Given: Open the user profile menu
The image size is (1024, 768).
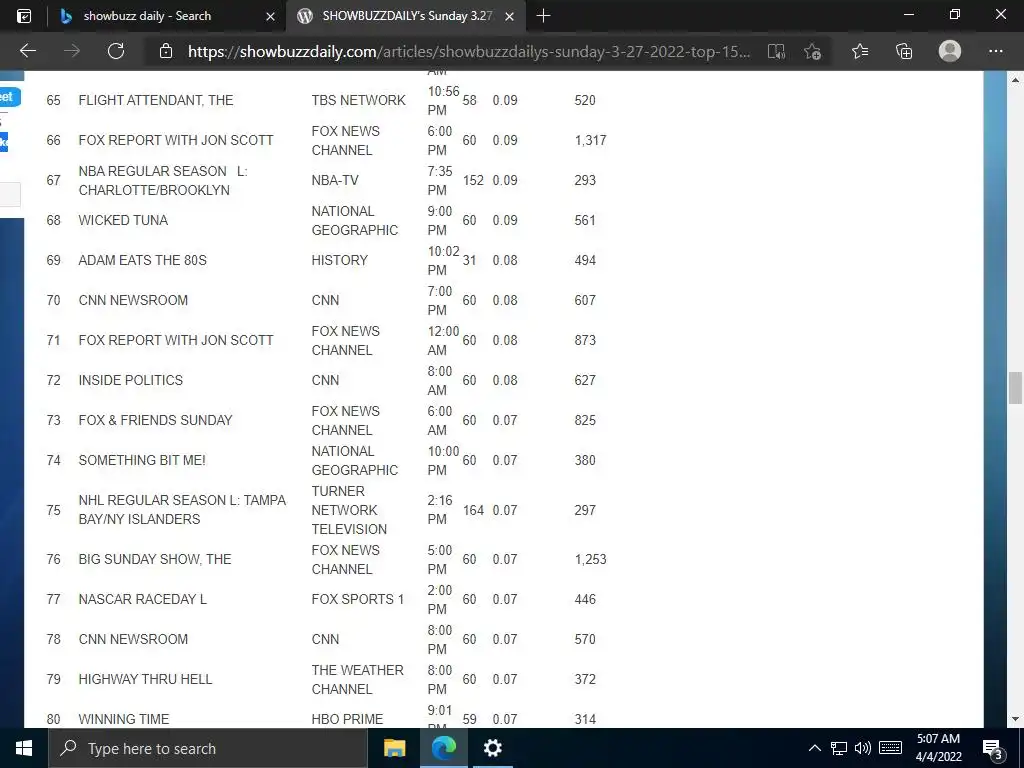Looking at the screenshot, I should 950,51.
